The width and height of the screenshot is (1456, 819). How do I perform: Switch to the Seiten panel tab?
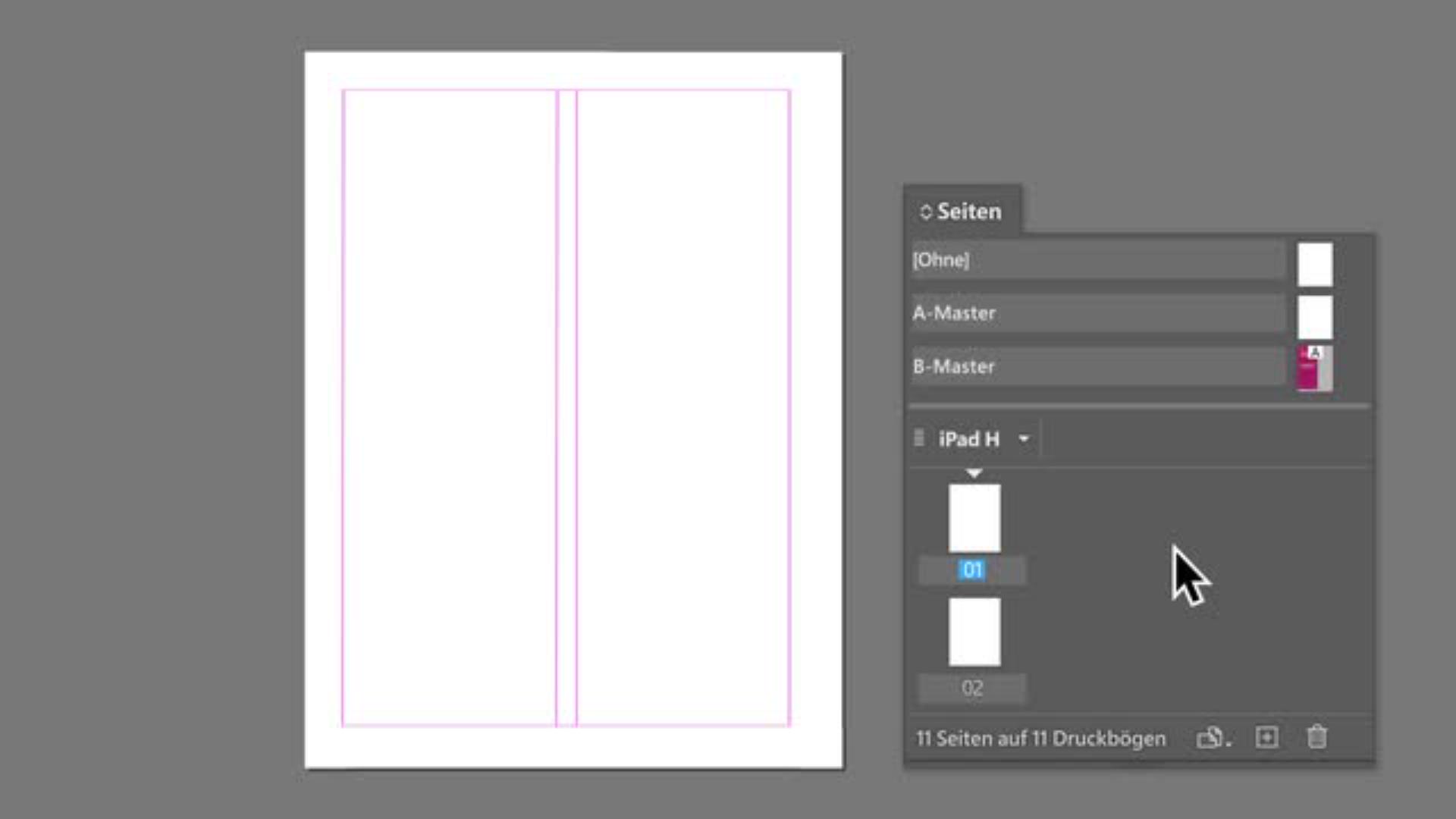[x=968, y=212]
